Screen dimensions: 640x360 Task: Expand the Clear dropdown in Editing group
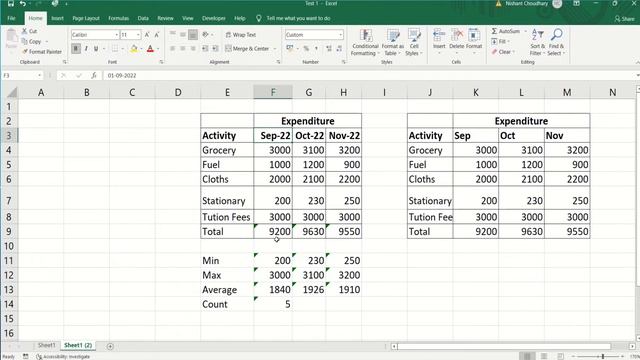(x=513, y=52)
